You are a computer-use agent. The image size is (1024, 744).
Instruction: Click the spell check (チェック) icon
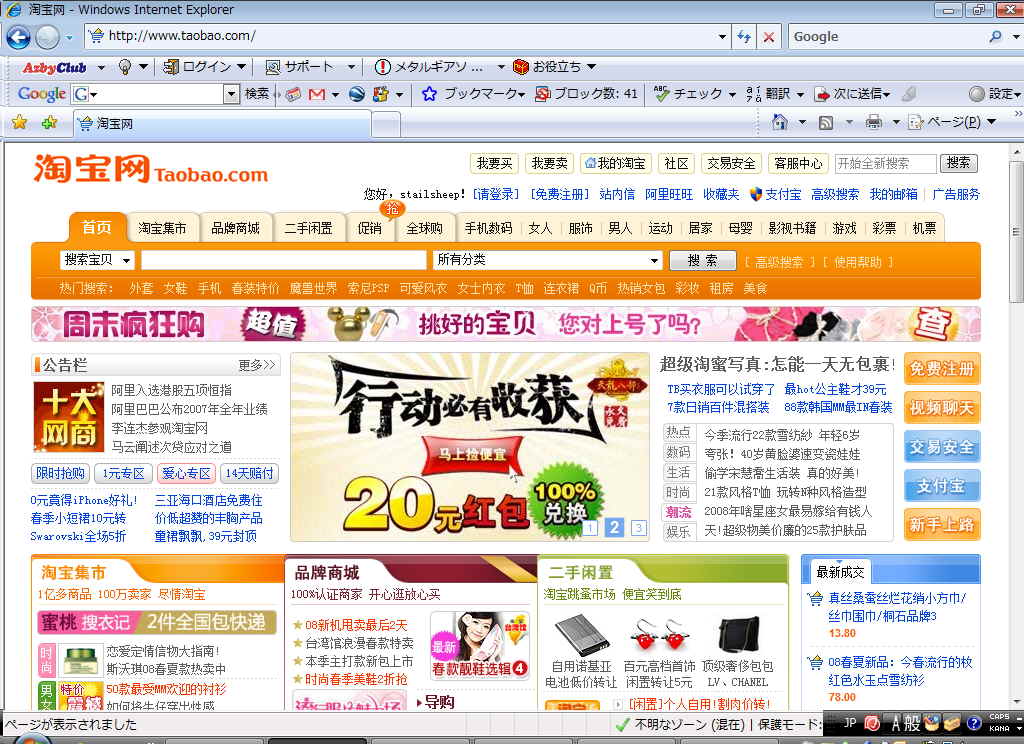(x=662, y=94)
